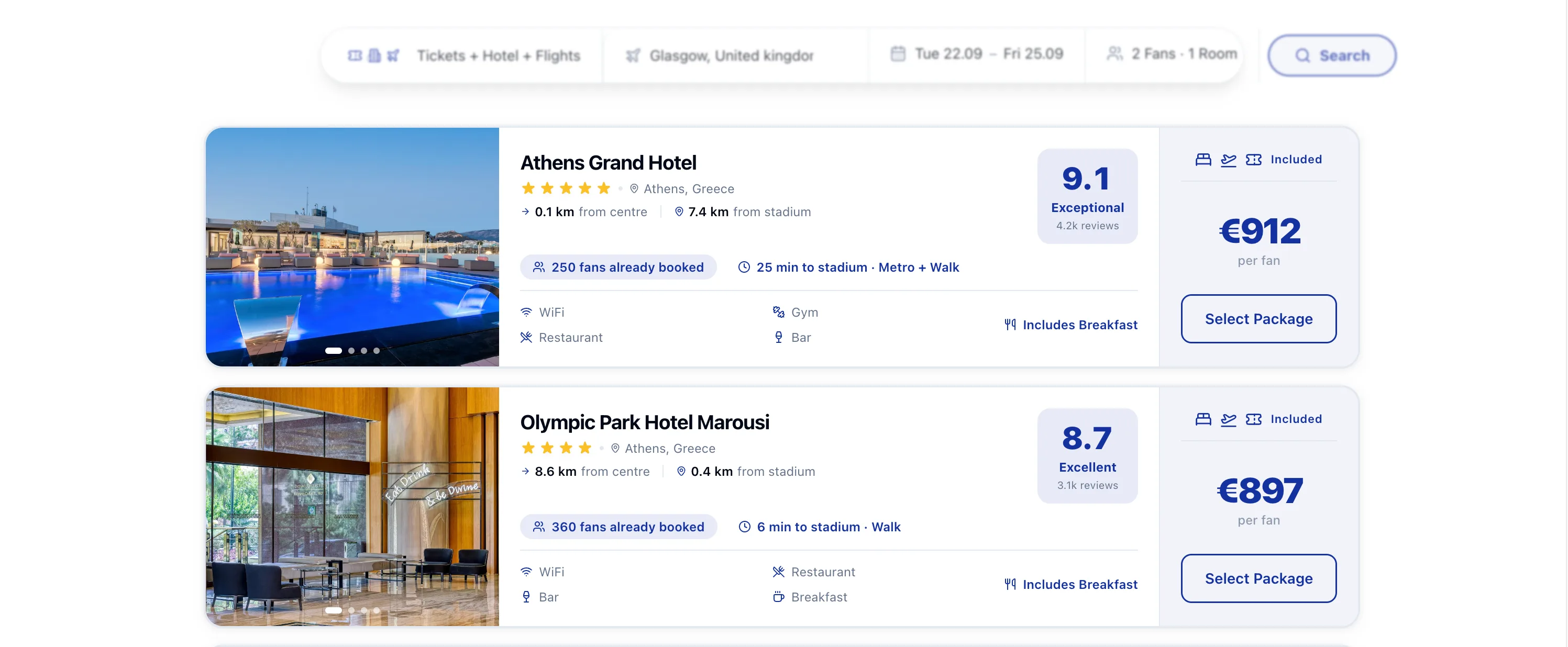Click the Olympic Park Hotel lobby photo
Screen dimensions: 1568x647
coord(352,506)
